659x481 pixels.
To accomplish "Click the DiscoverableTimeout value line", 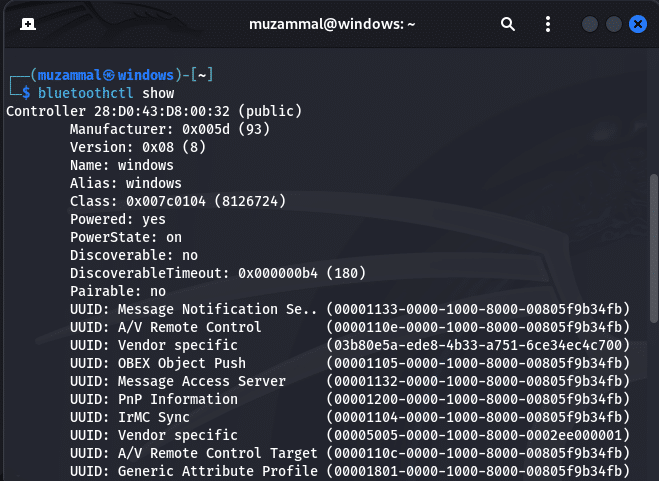I will pos(217,273).
